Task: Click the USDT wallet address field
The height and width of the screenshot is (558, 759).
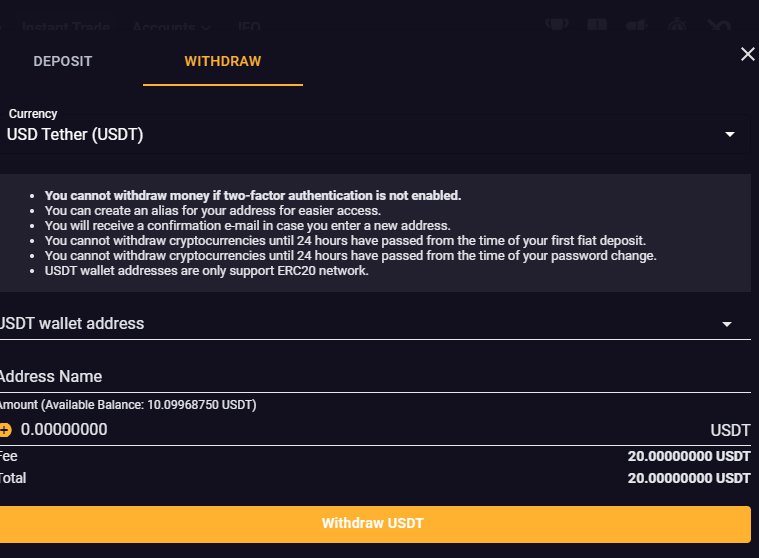Action: 375,324
